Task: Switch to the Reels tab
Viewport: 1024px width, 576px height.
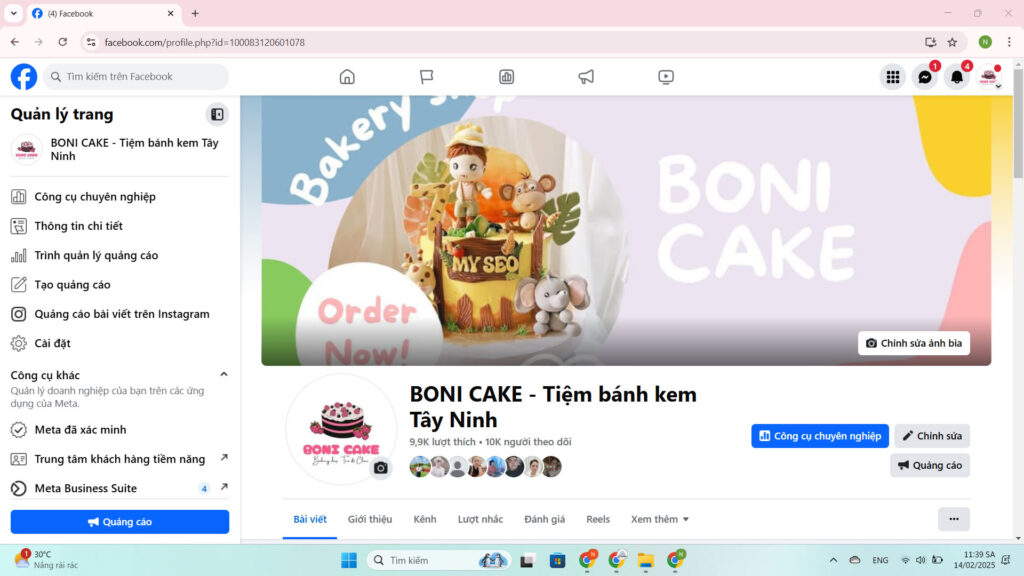Action: click(x=598, y=519)
